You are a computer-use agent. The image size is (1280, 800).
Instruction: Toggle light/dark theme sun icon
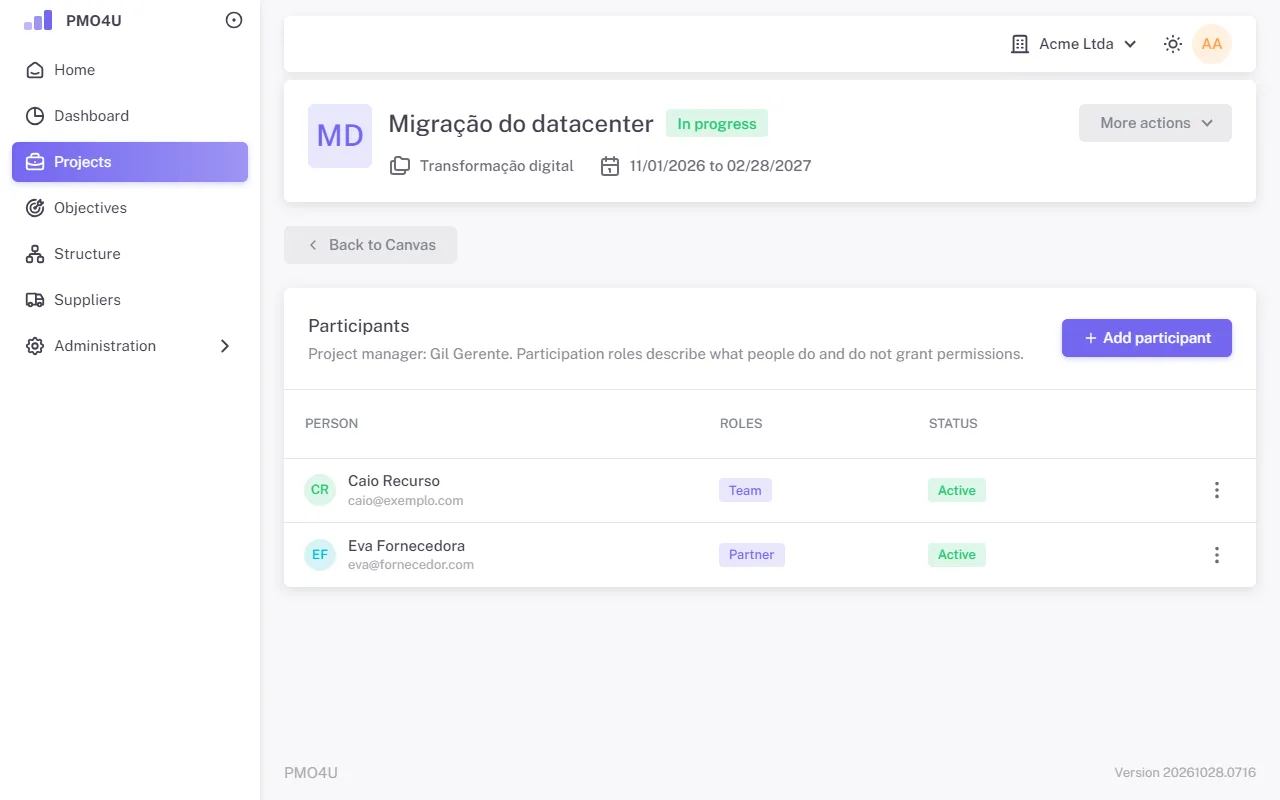[1173, 44]
